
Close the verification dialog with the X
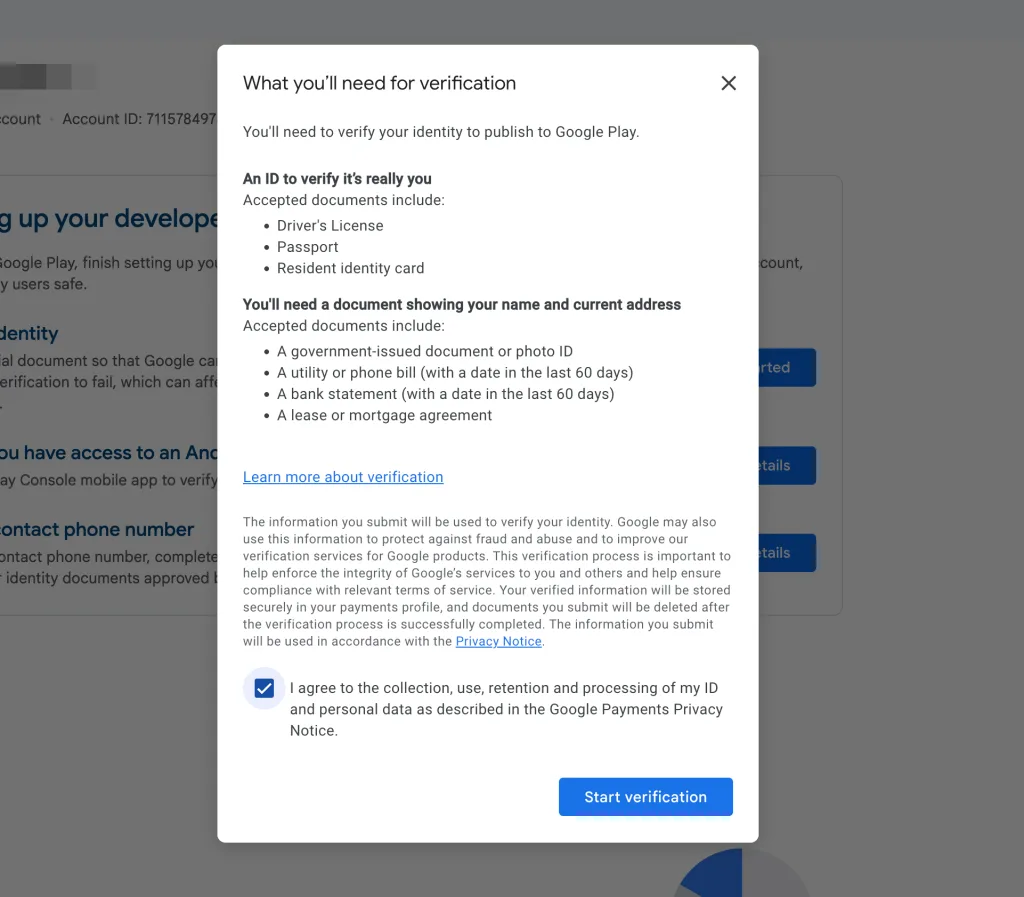[x=728, y=83]
